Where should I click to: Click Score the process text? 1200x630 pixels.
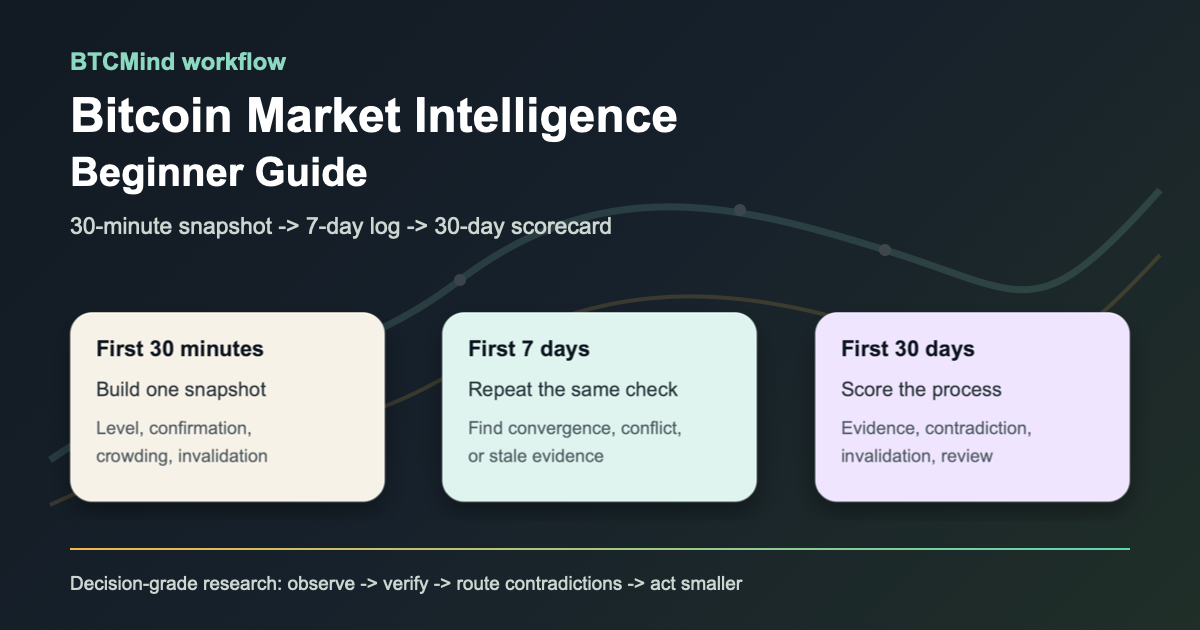tap(921, 389)
